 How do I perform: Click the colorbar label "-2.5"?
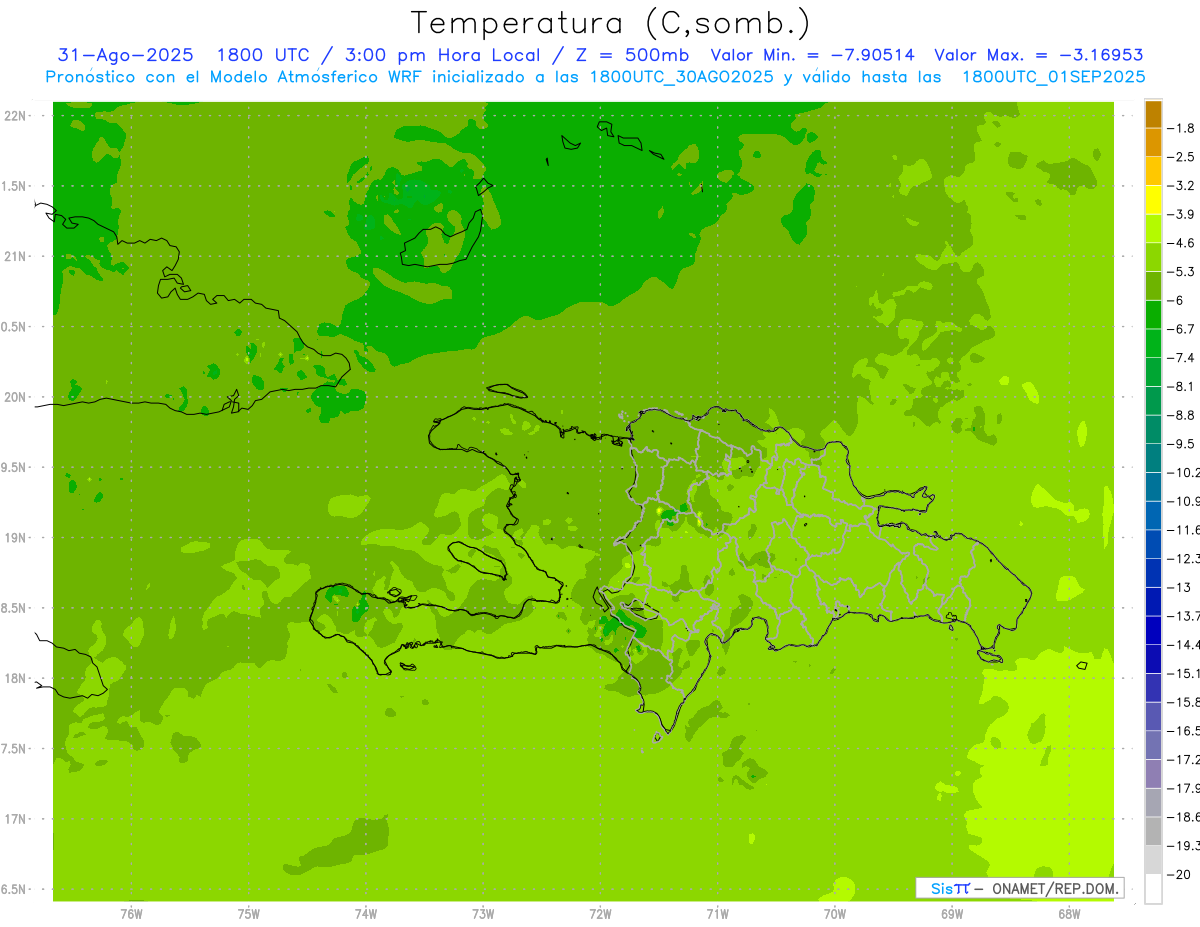tap(1181, 157)
